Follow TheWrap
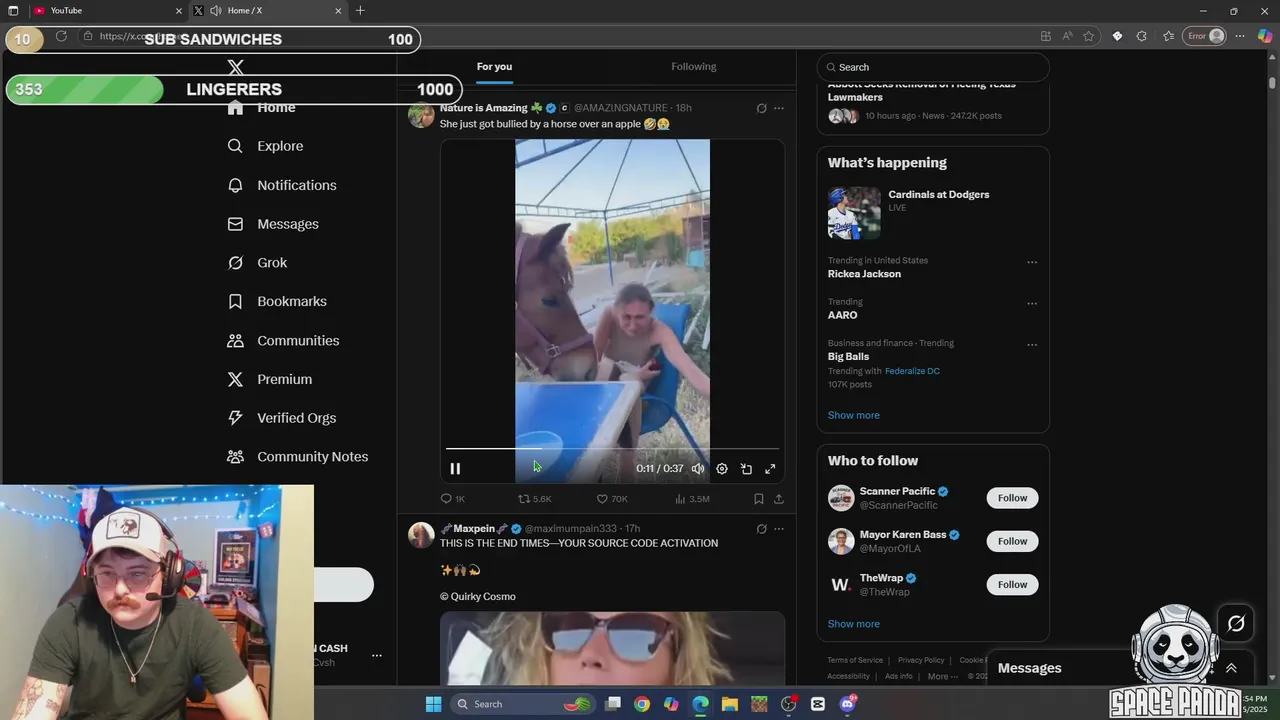 click(x=1012, y=584)
